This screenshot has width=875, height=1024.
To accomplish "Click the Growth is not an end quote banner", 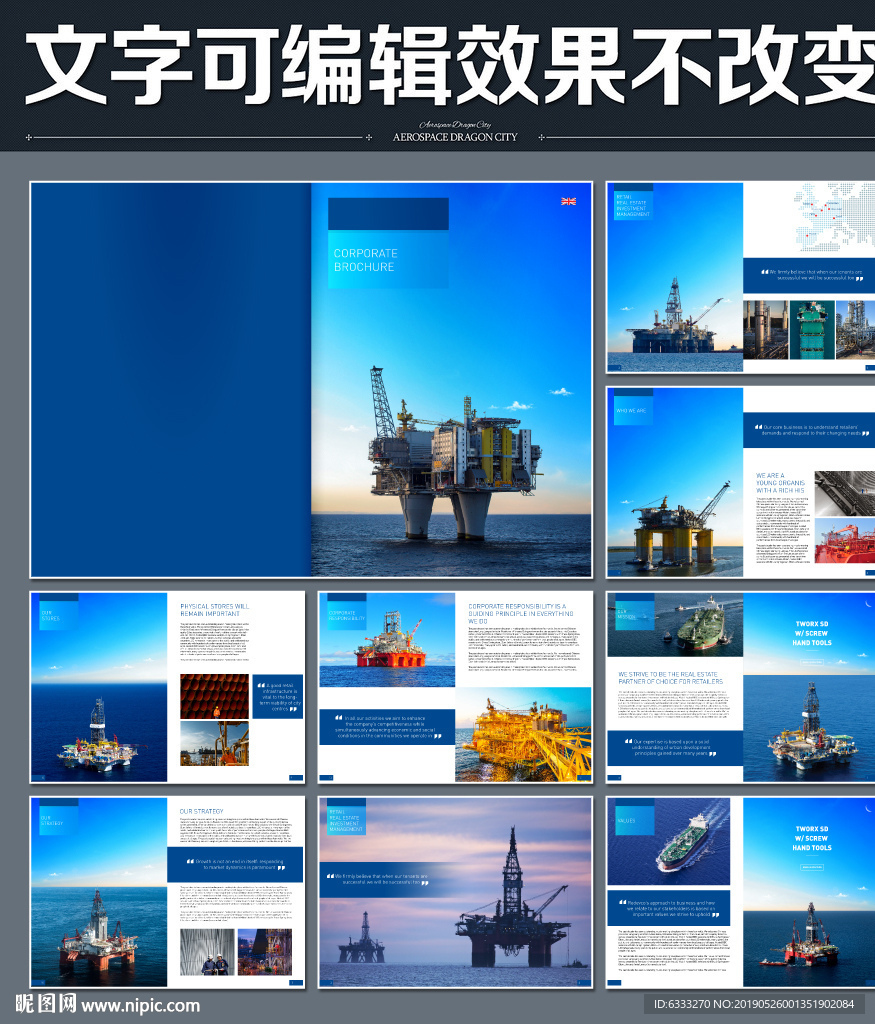I will [x=235, y=864].
